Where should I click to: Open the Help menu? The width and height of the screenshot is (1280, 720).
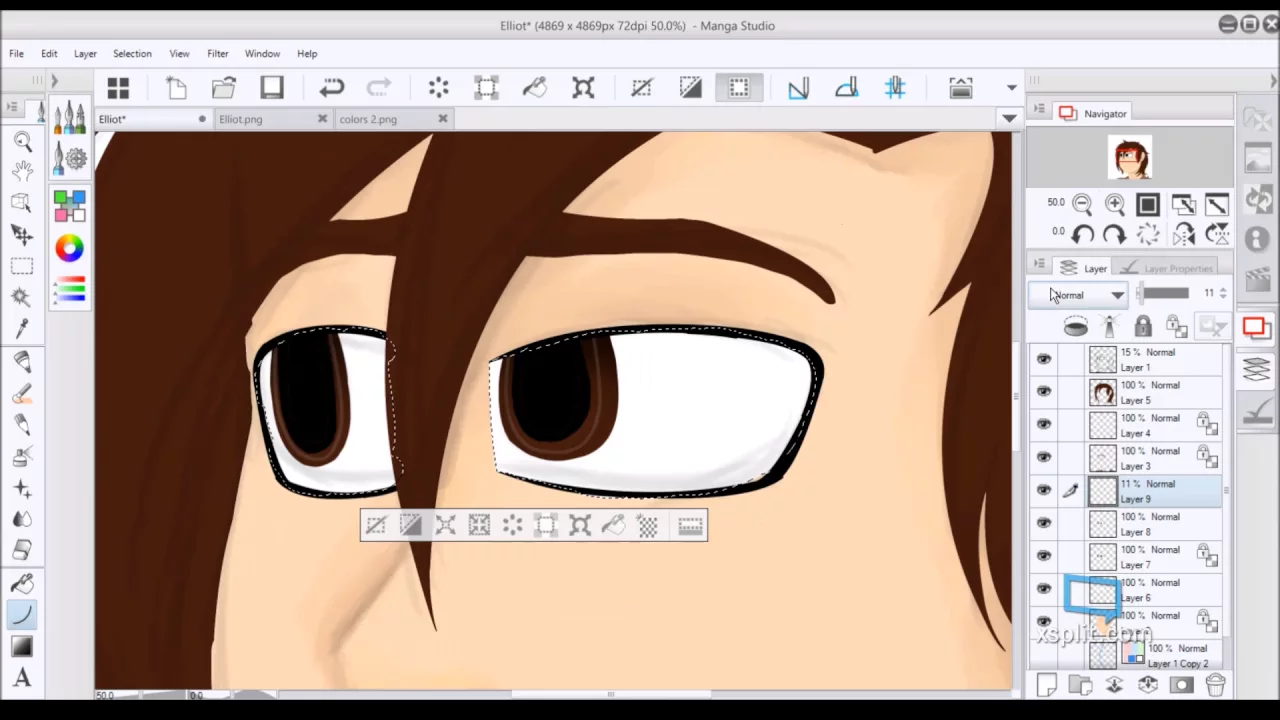[x=307, y=53]
